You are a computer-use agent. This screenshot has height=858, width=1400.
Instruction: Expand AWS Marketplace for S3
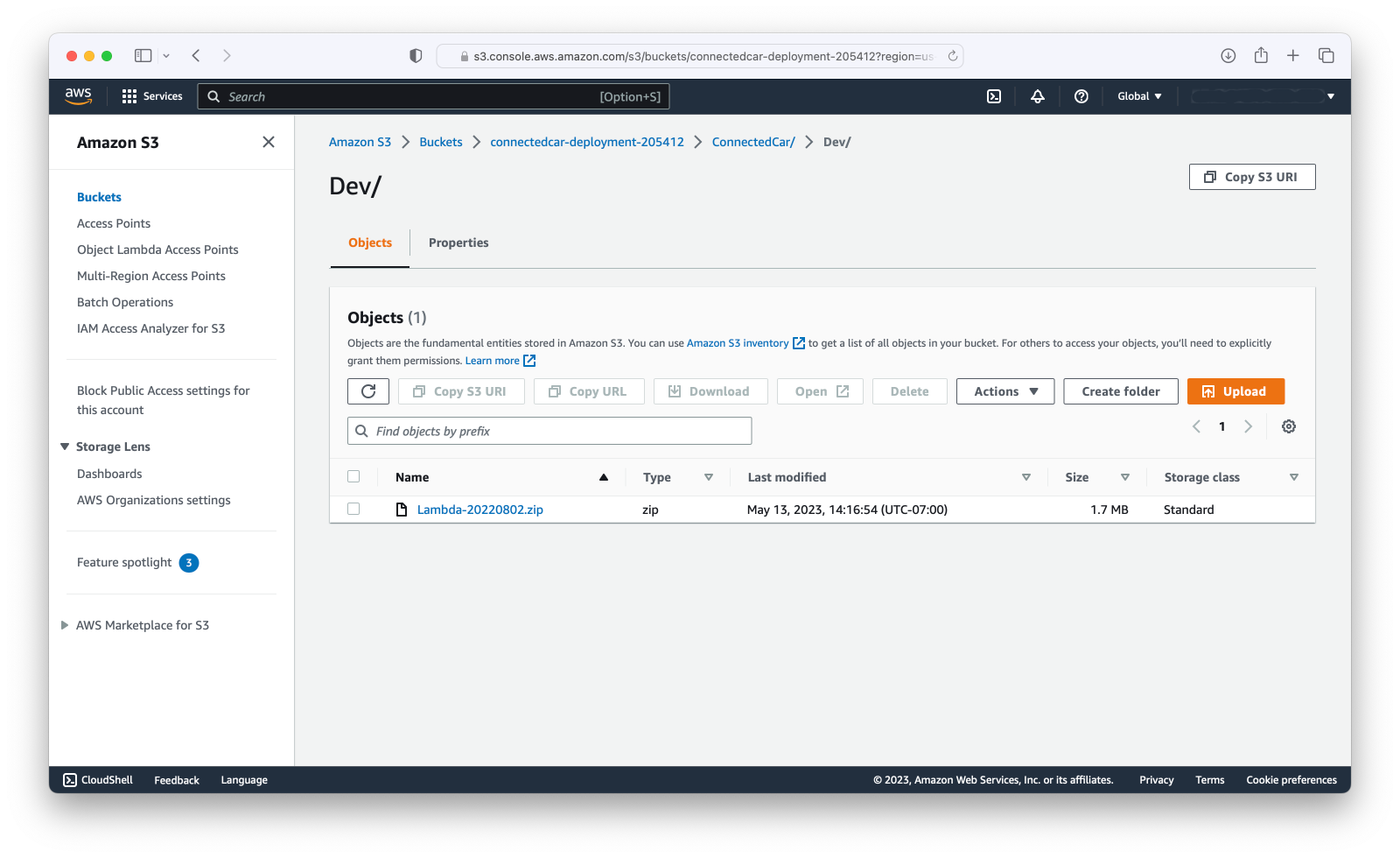coord(65,625)
